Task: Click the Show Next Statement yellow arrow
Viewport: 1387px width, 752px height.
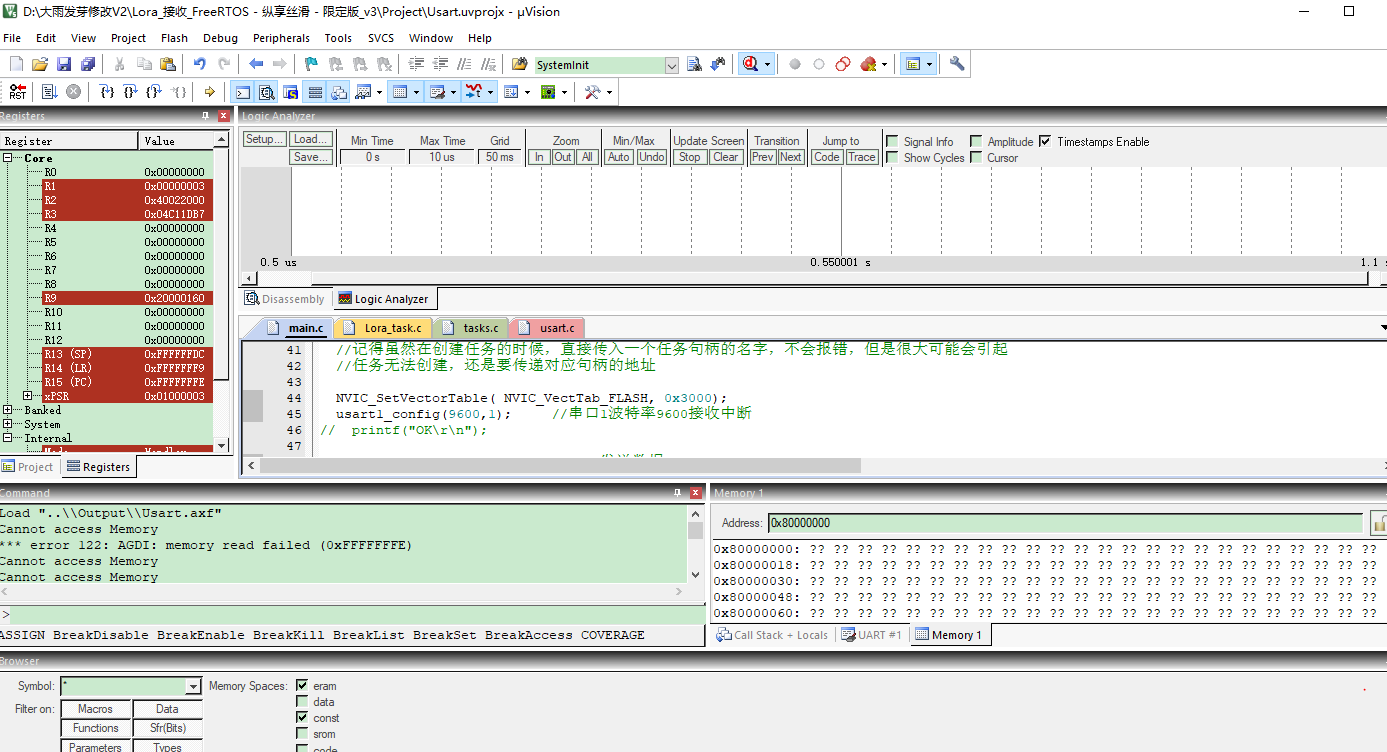Action: [x=209, y=92]
